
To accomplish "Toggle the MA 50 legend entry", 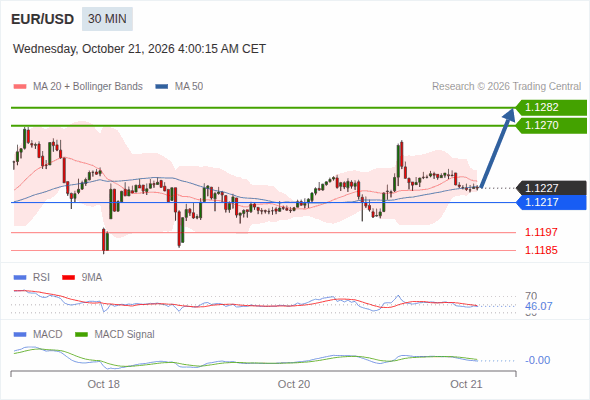I will 179,87.
